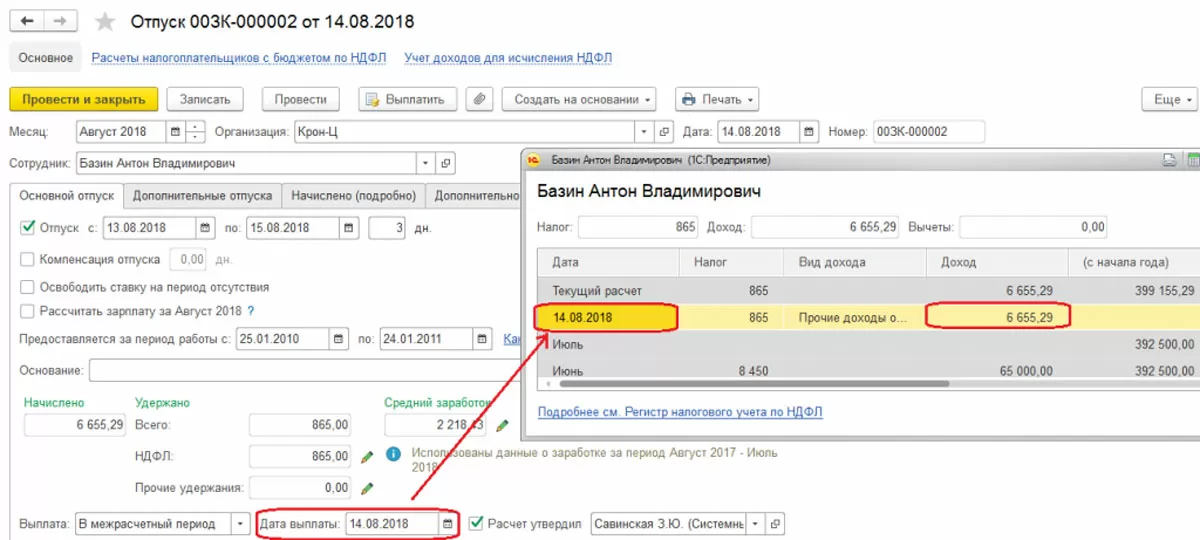Screen dimensions: 1200x540
Task: Expand Создать на основании dropdown
Action: (x=579, y=99)
